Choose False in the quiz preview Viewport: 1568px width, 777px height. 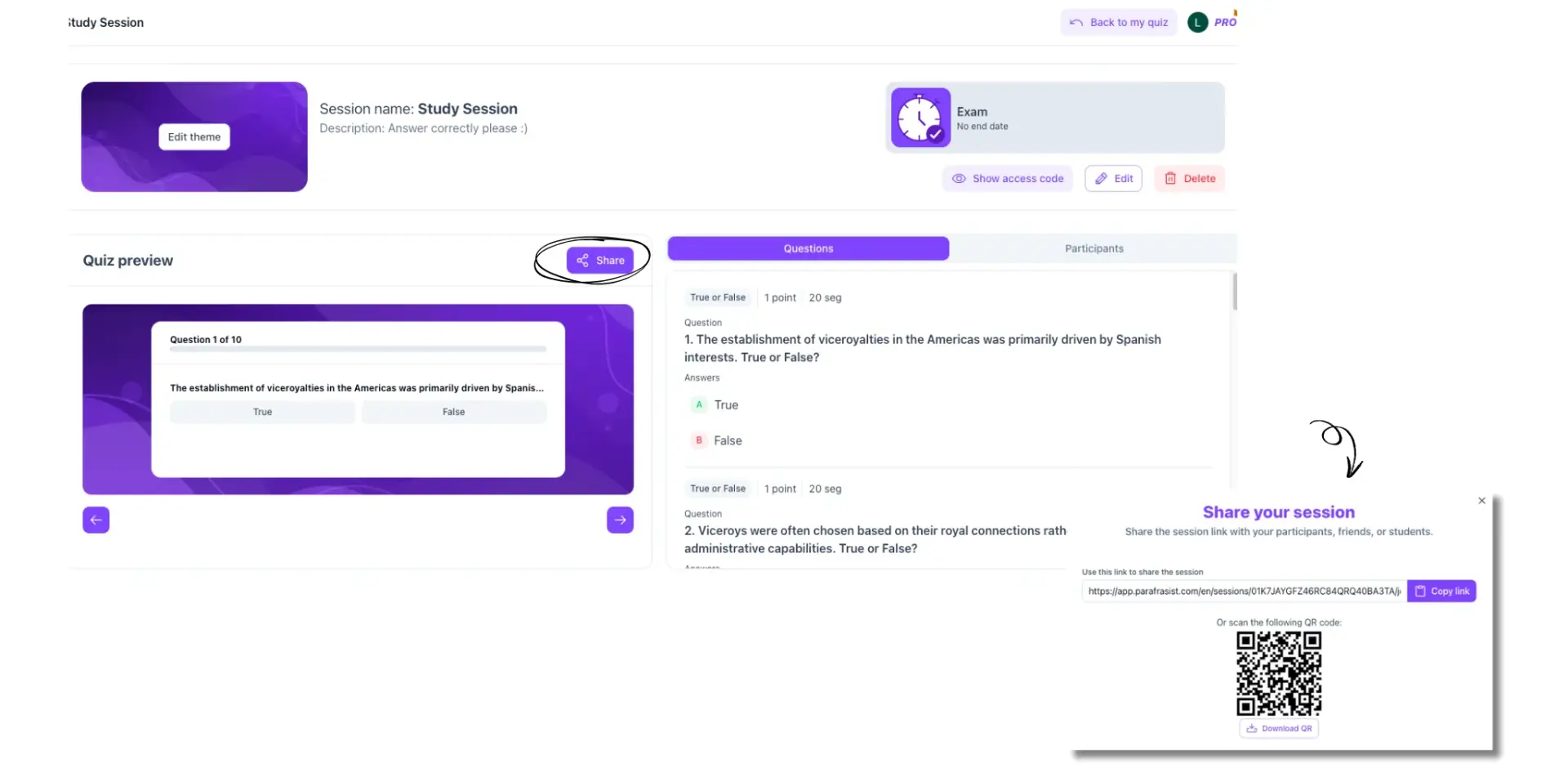click(454, 413)
